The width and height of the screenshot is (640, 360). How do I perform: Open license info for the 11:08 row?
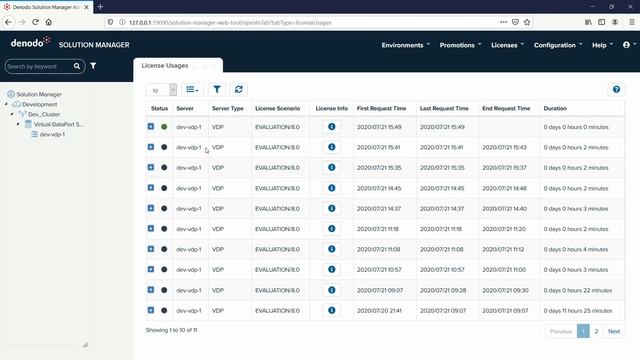331,249
